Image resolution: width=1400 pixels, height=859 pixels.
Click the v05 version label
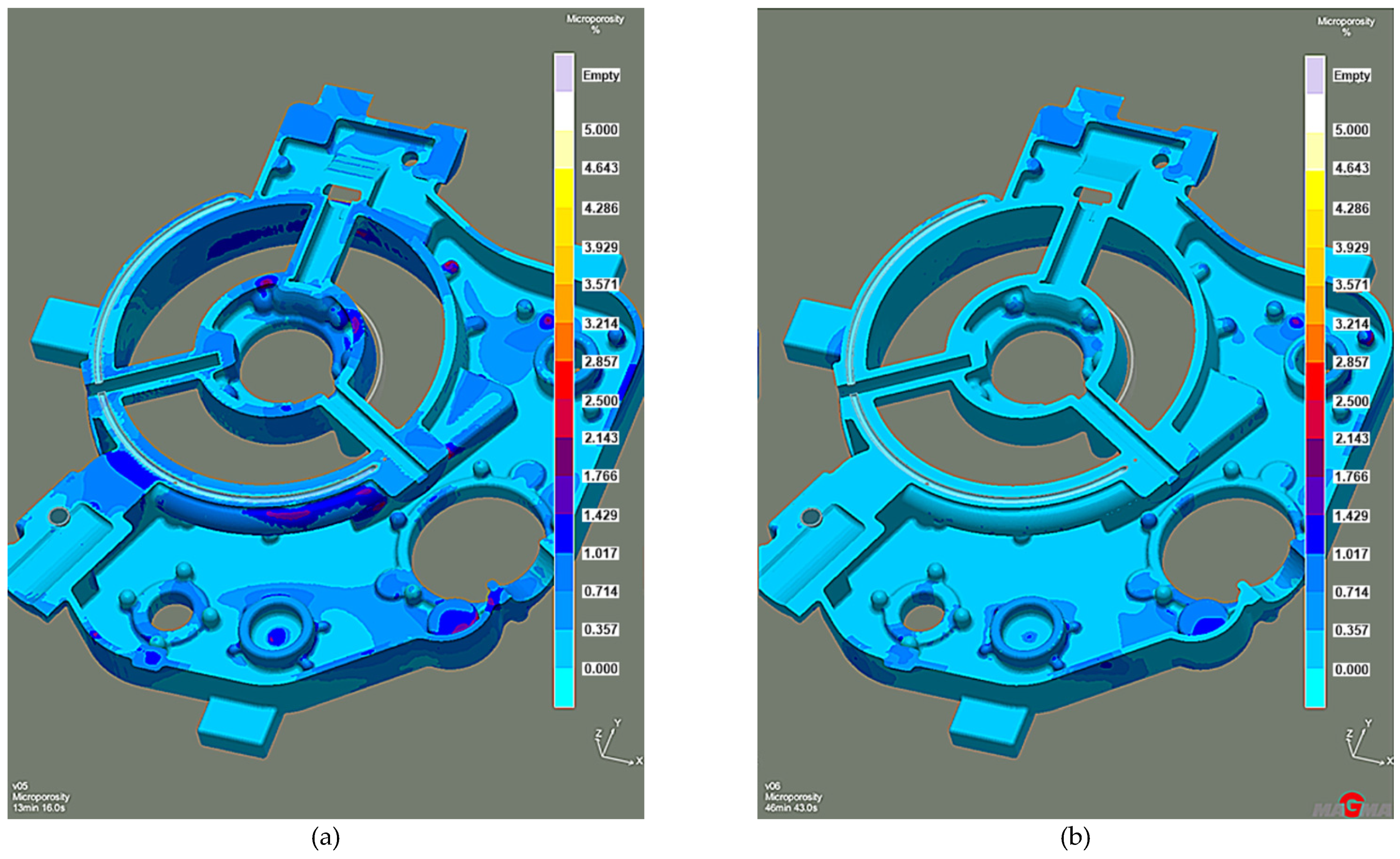coord(20,786)
